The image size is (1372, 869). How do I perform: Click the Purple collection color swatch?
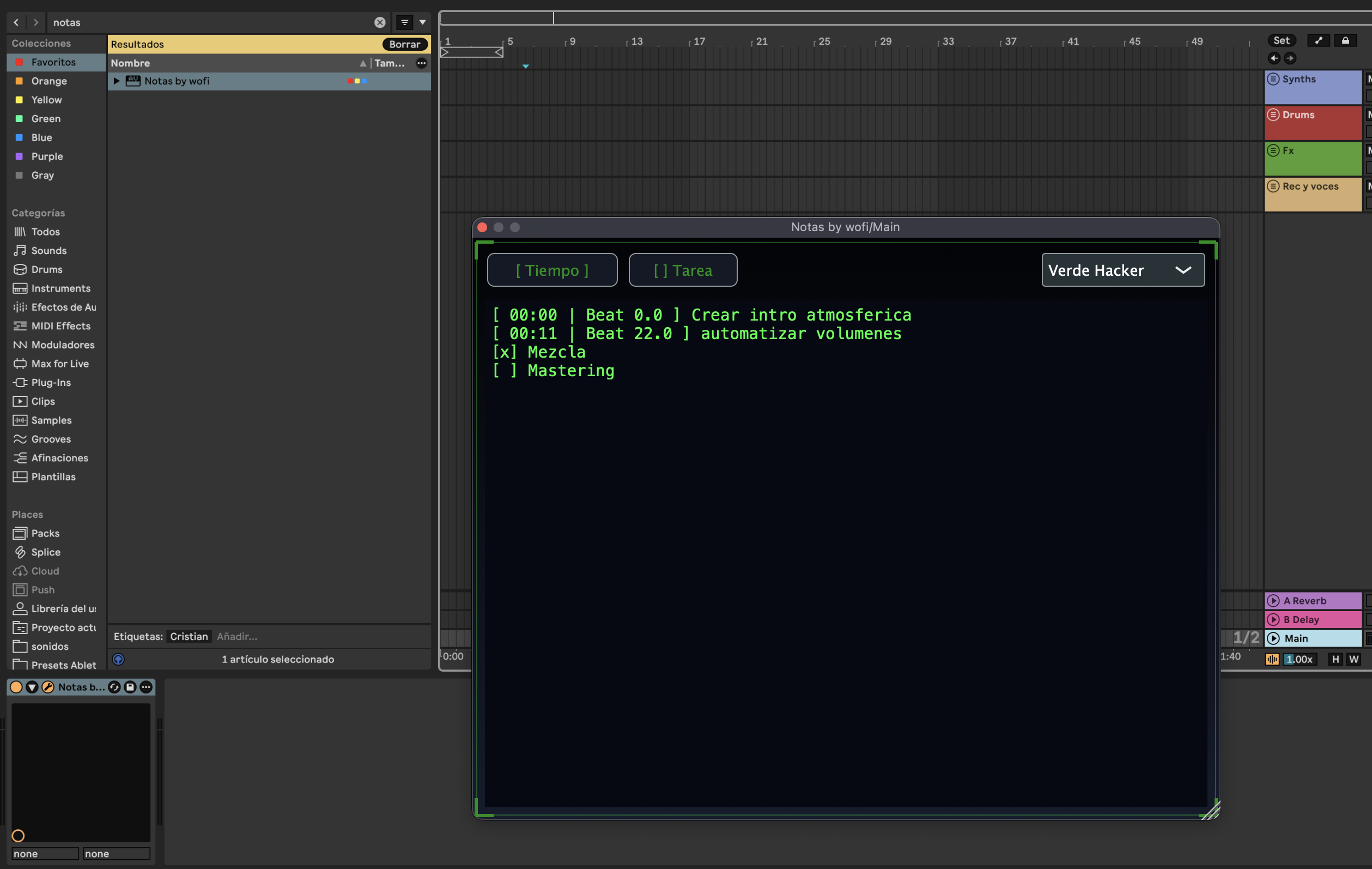point(19,156)
